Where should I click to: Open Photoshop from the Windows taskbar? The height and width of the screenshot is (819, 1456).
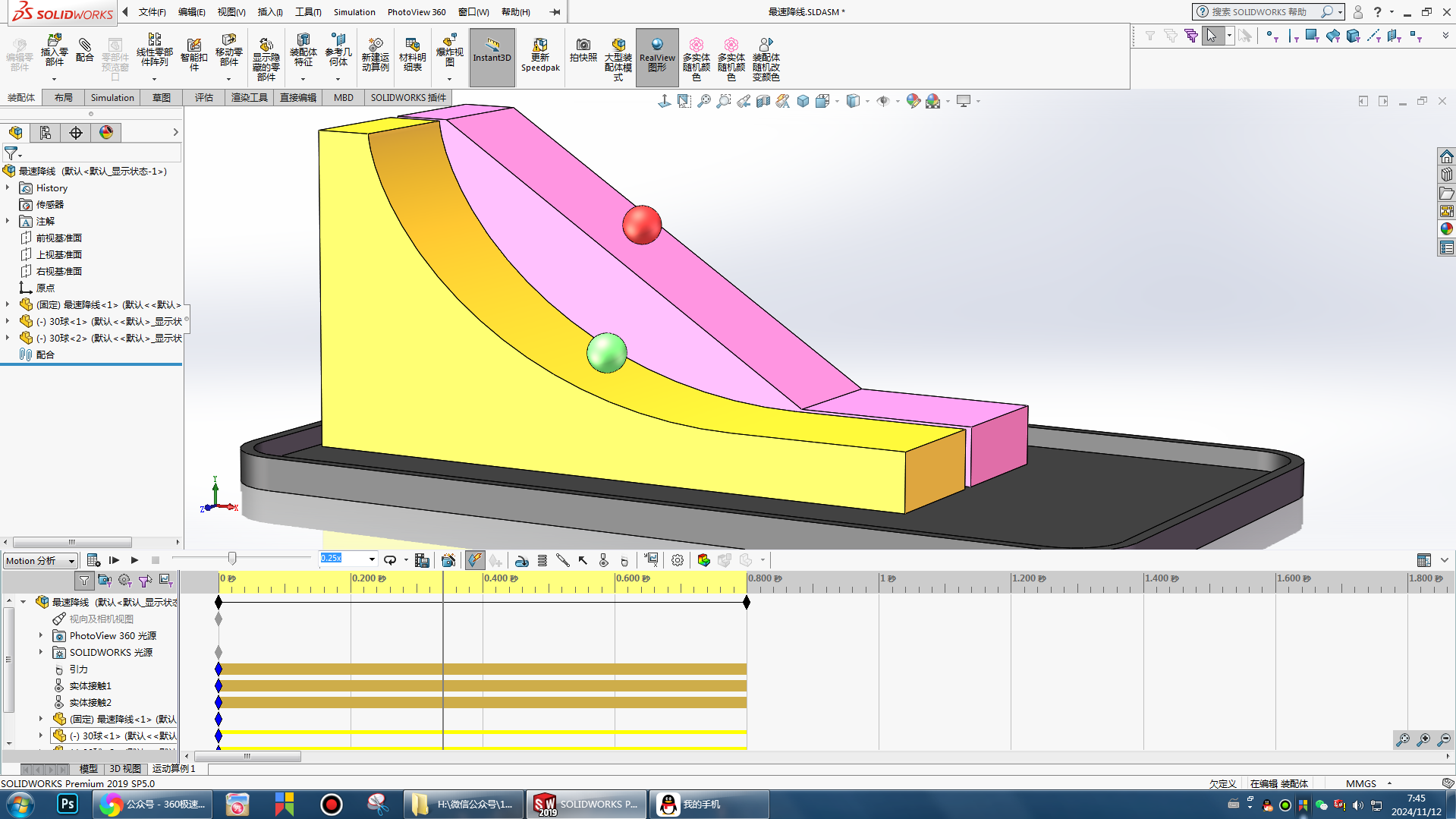[x=67, y=804]
